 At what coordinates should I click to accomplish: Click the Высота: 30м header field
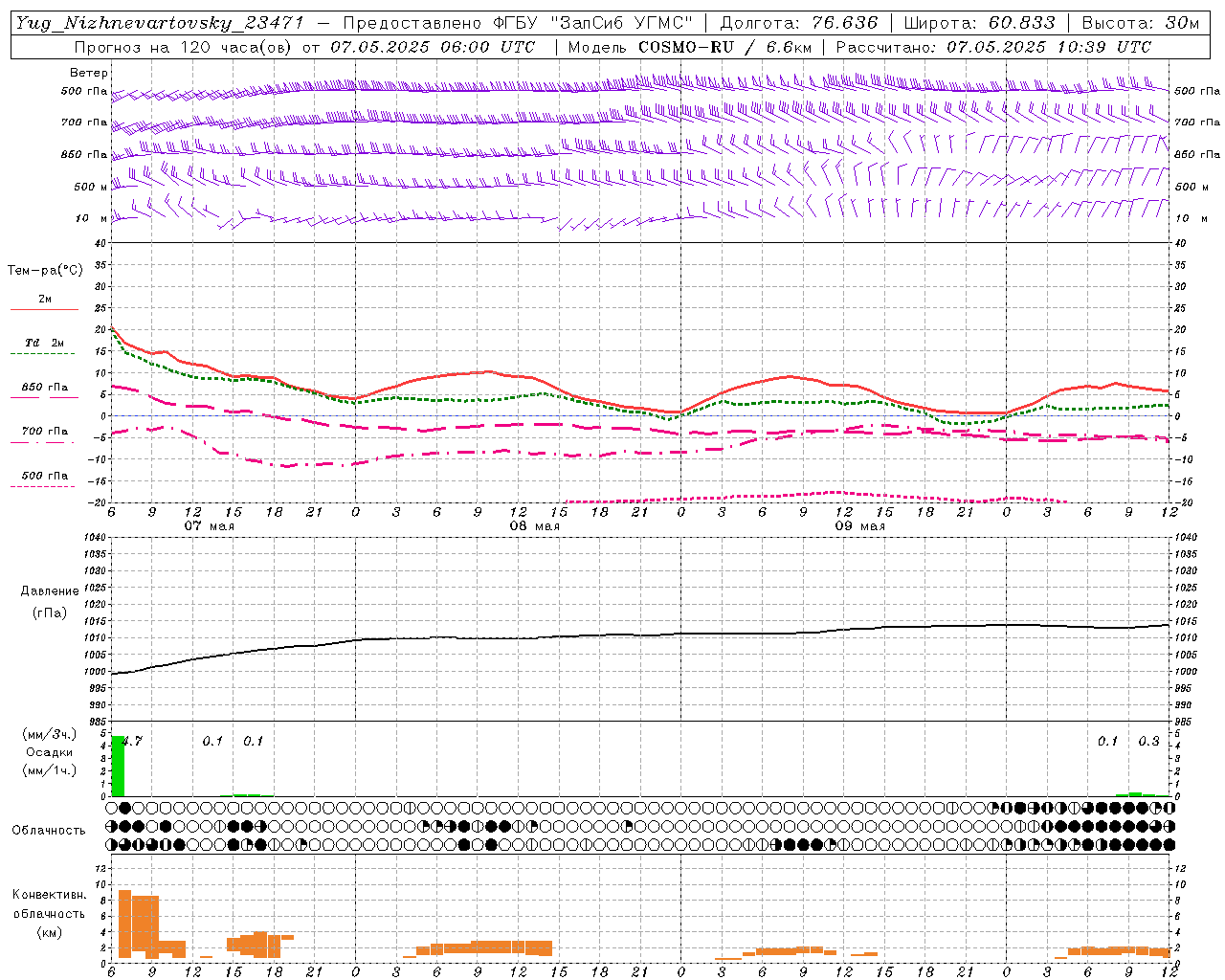point(1140,23)
